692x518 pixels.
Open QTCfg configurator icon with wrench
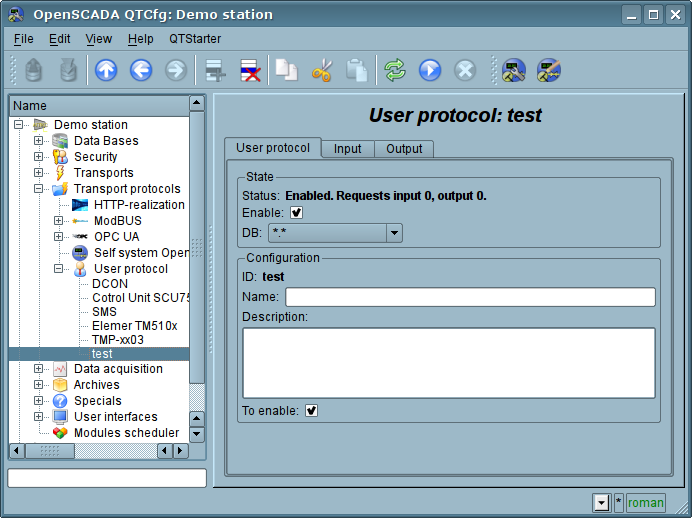point(514,70)
